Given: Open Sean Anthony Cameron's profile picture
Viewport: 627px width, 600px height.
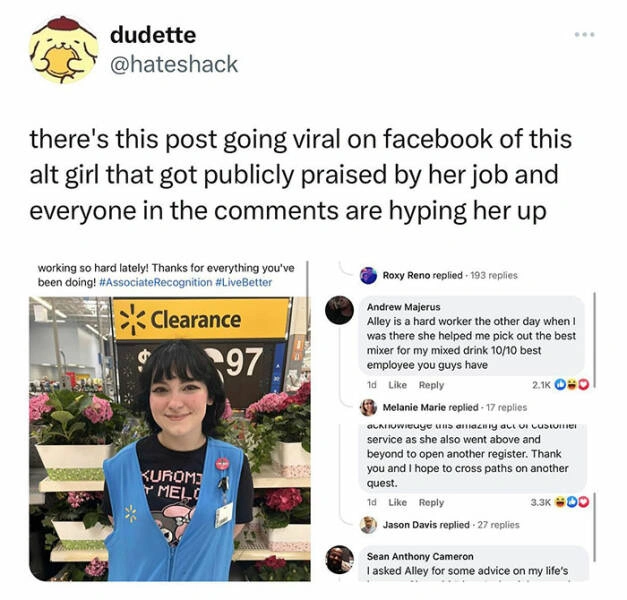Looking at the screenshot, I should coord(339,560).
